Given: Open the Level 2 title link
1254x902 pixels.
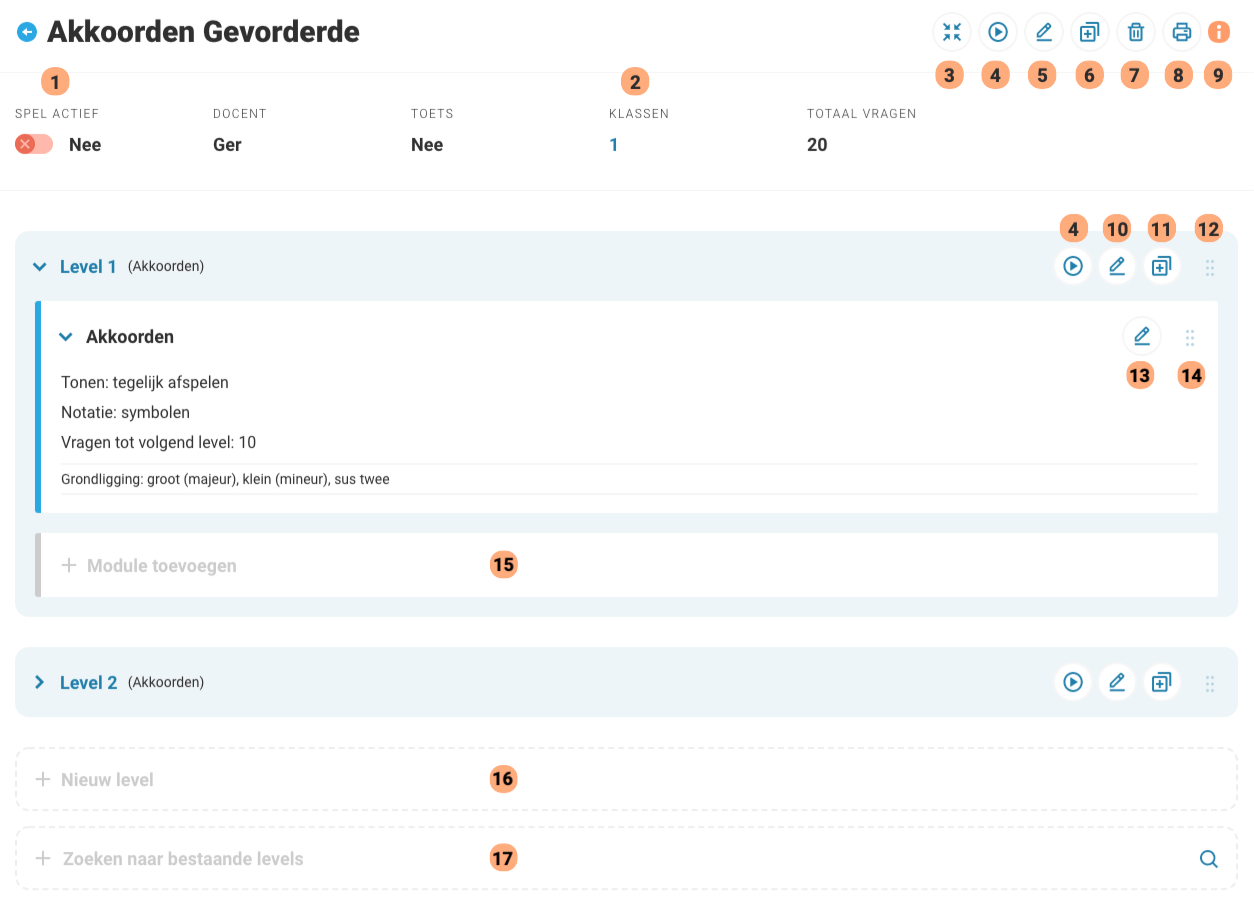Looking at the screenshot, I should tap(88, 683).
